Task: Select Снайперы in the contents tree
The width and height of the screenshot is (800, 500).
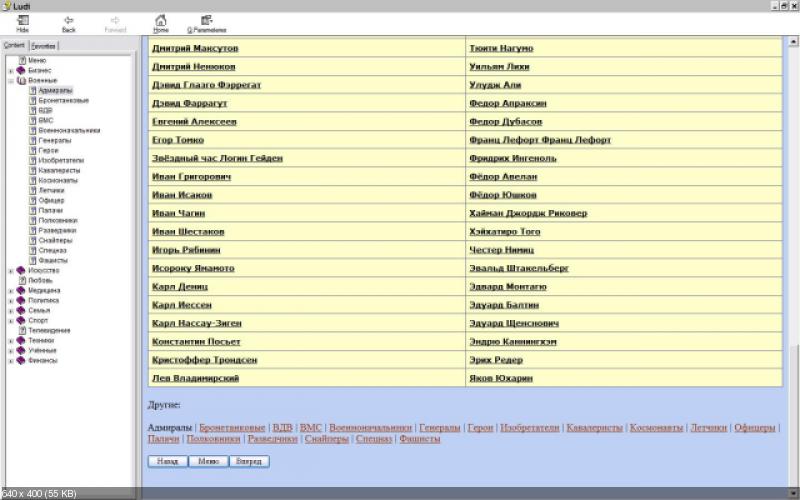Action: 55,240
